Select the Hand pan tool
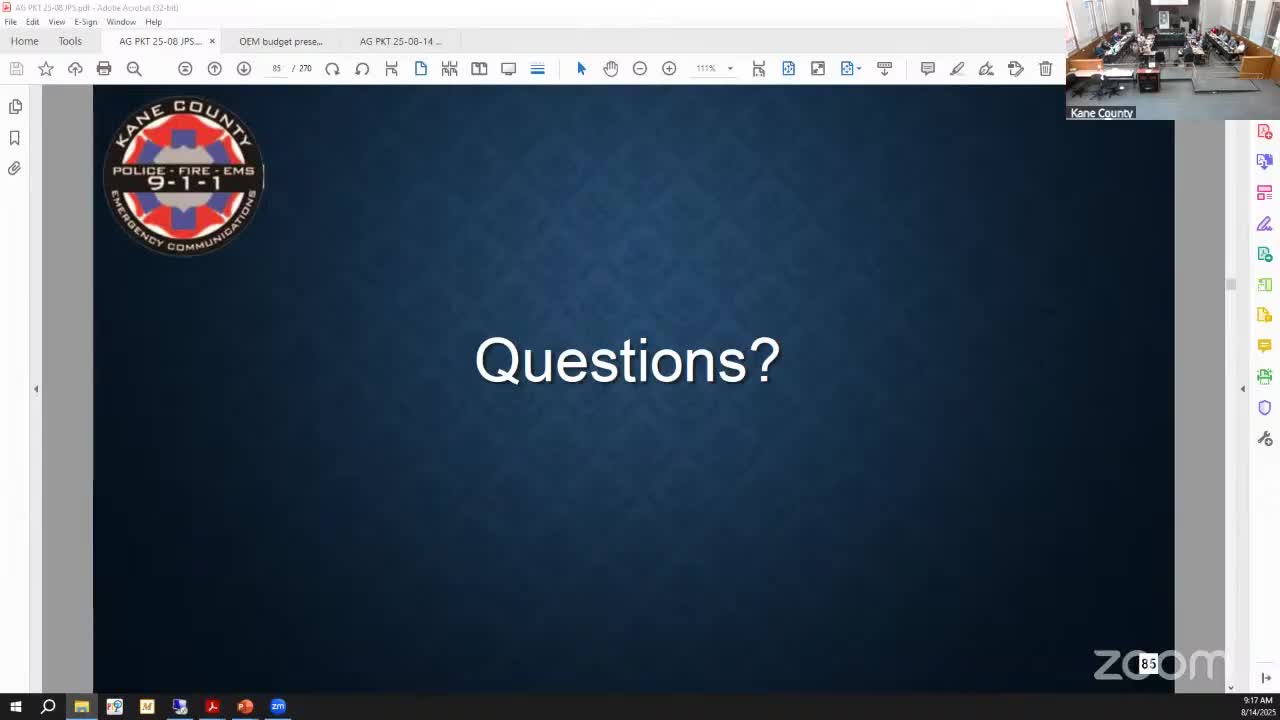The width and height of the screenshot is (1280, 720). (610, 68)
